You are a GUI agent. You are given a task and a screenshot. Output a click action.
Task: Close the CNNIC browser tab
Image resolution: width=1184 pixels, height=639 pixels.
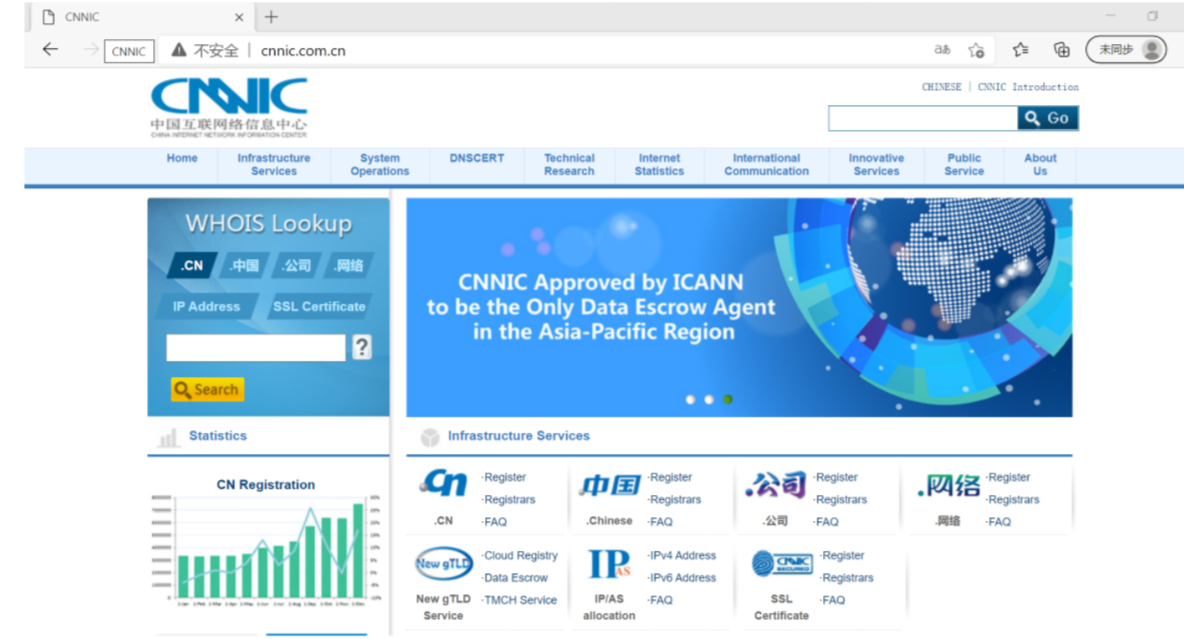pos(239,17)
